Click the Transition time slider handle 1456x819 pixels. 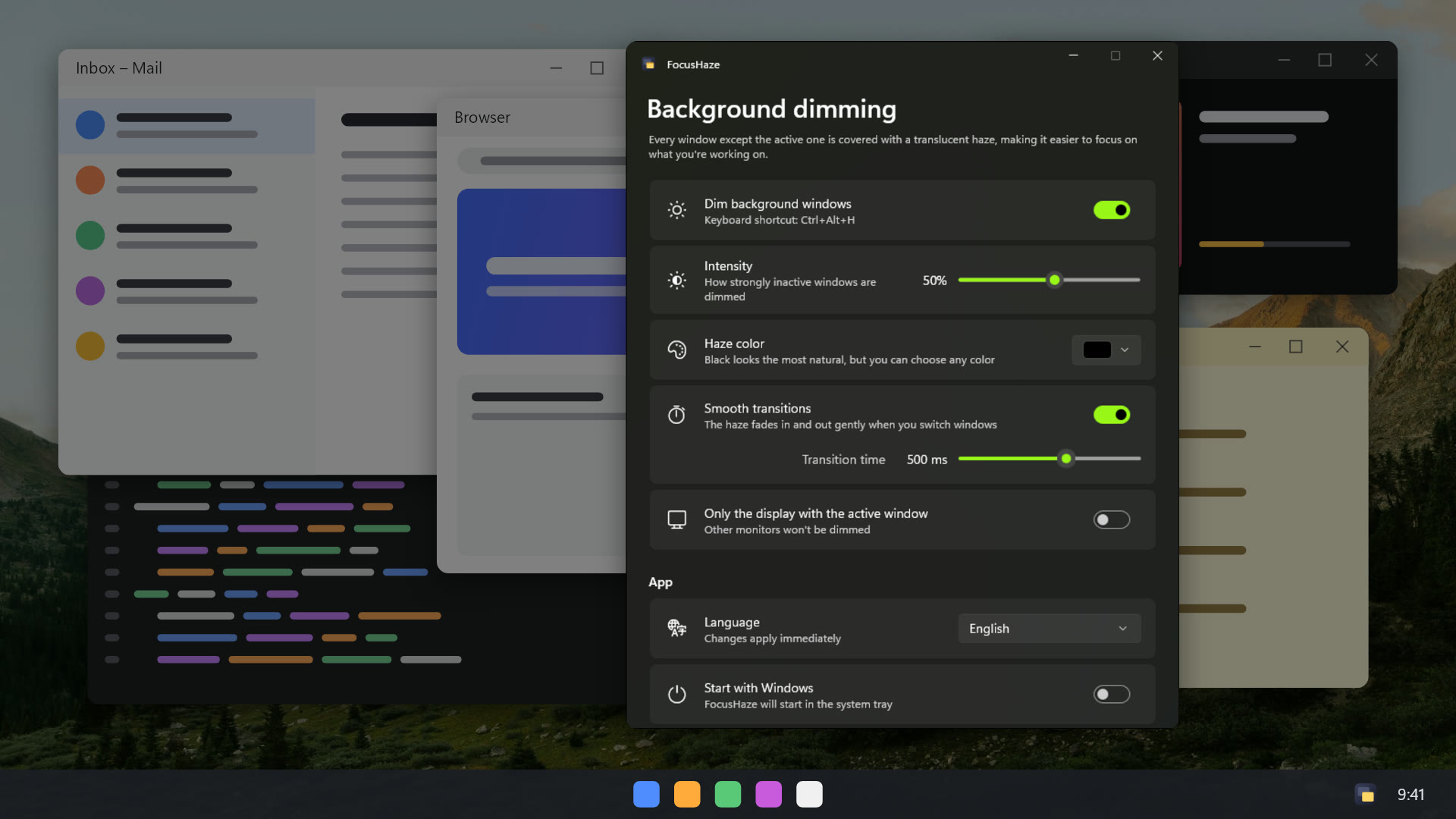[x=1066, y=459]
